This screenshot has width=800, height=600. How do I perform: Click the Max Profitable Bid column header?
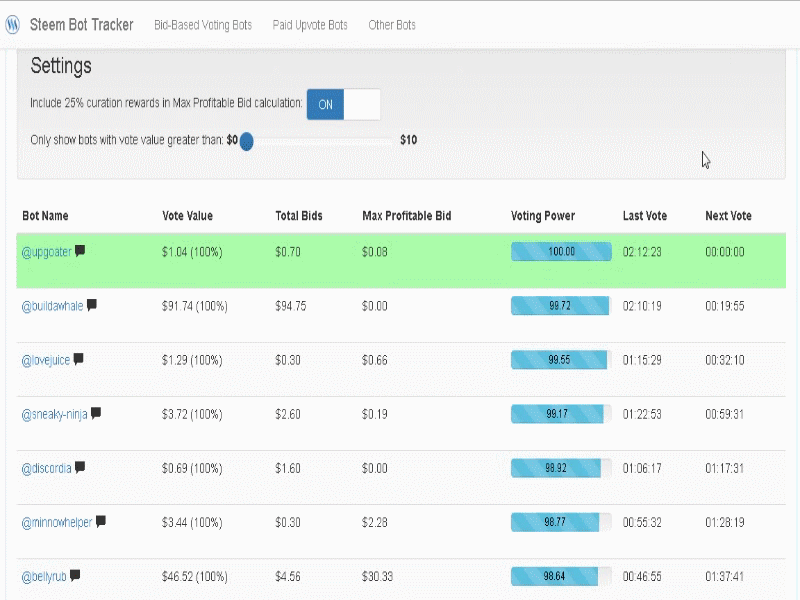click(407, 216)
